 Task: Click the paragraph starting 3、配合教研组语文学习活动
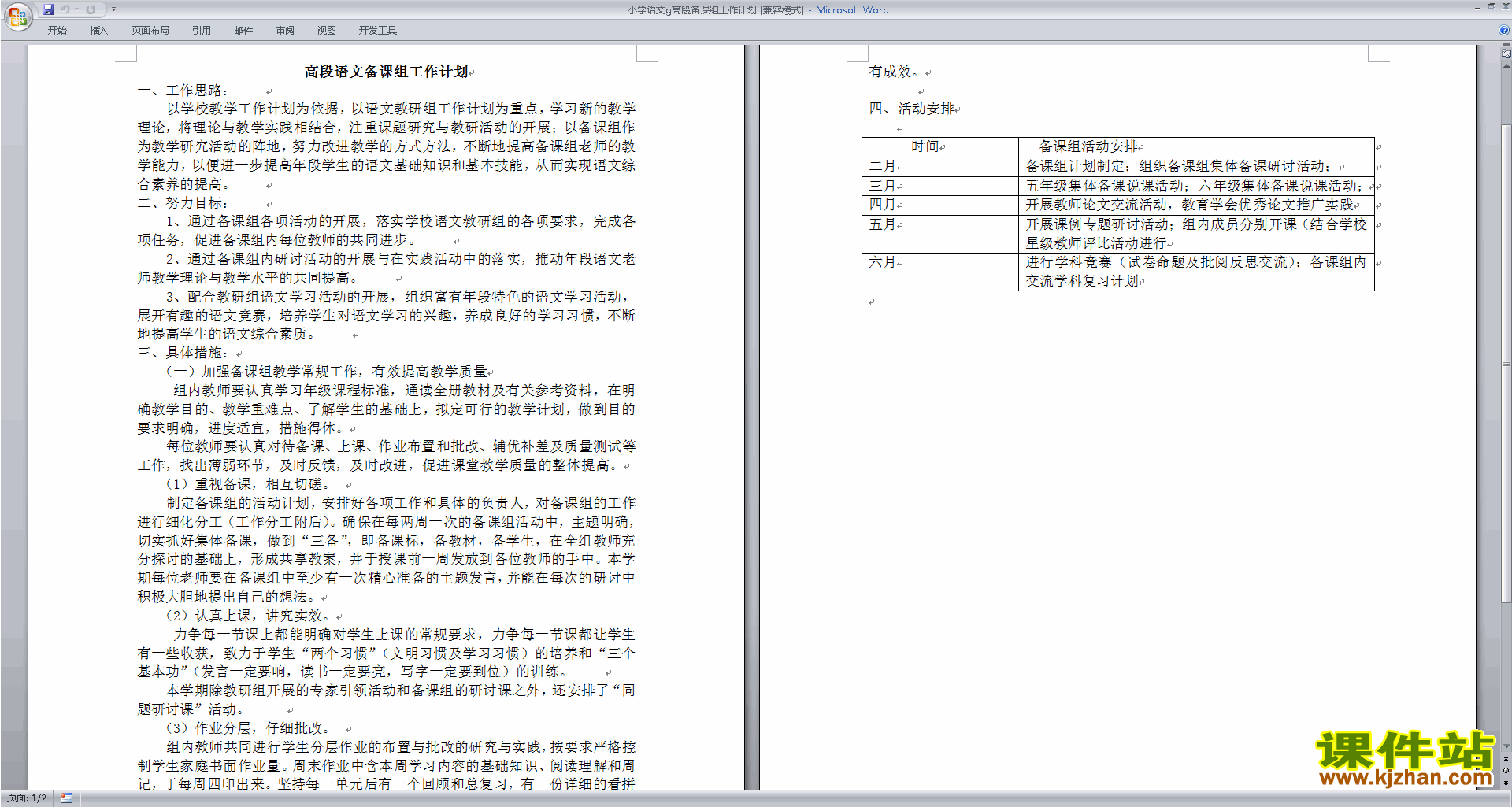coord(387,316)
